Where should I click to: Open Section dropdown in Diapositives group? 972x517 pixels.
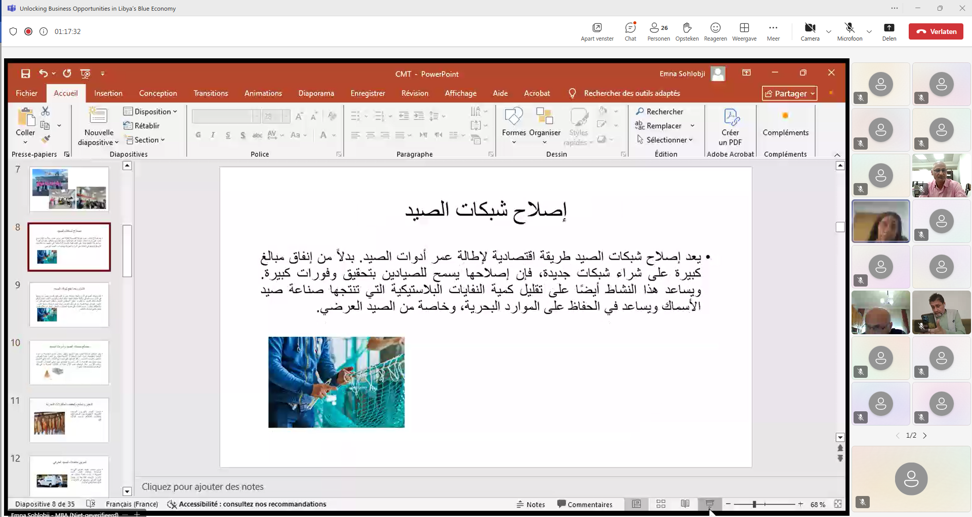coord(146,139)
